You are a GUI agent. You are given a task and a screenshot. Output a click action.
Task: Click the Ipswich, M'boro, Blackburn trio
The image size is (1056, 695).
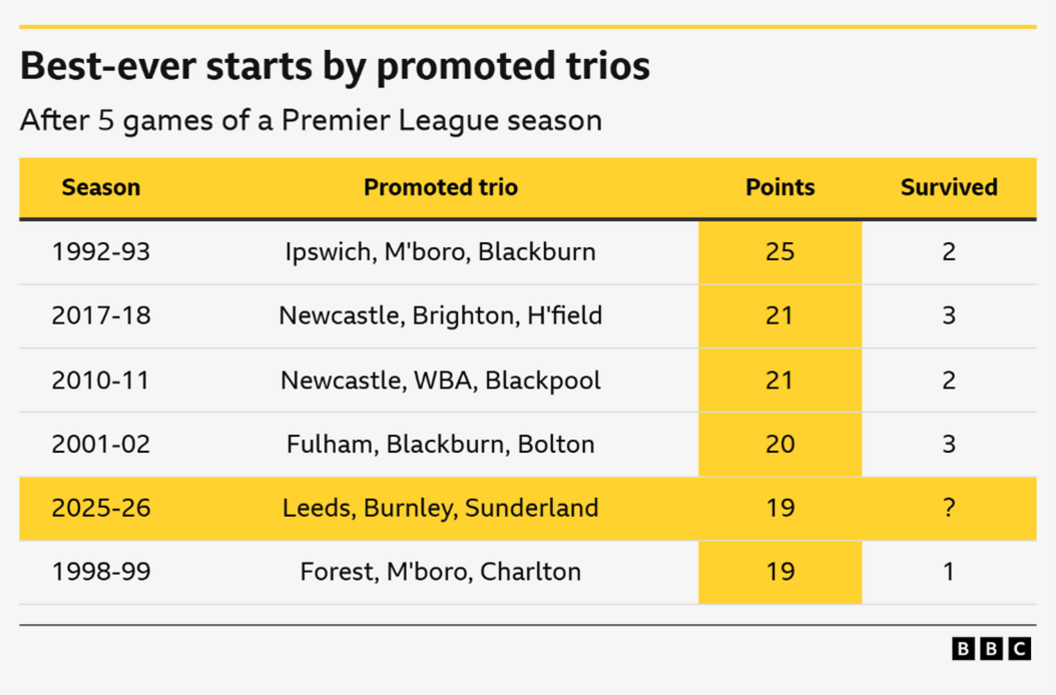pyautogui.click(x=440, y=251)
